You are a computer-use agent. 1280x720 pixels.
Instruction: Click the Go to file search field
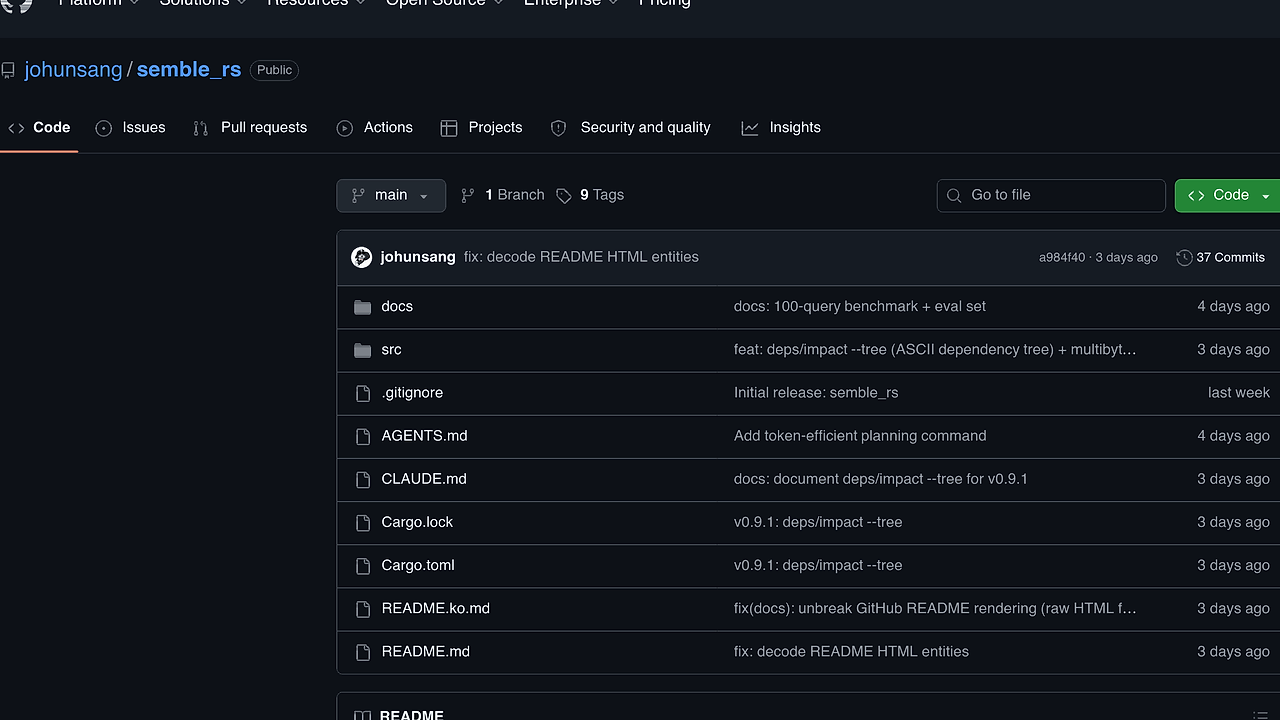tap(1051, 195)
